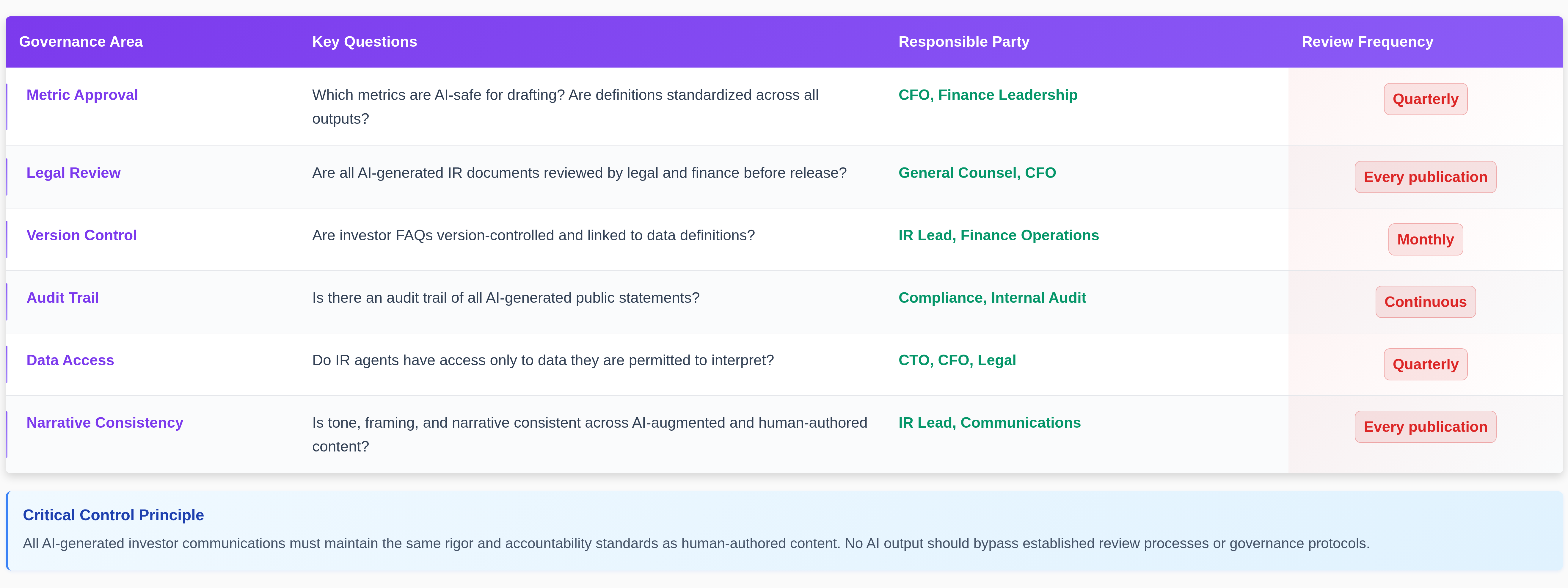
Task: Open the Audit Trail governance area
Action: [63, 298]
